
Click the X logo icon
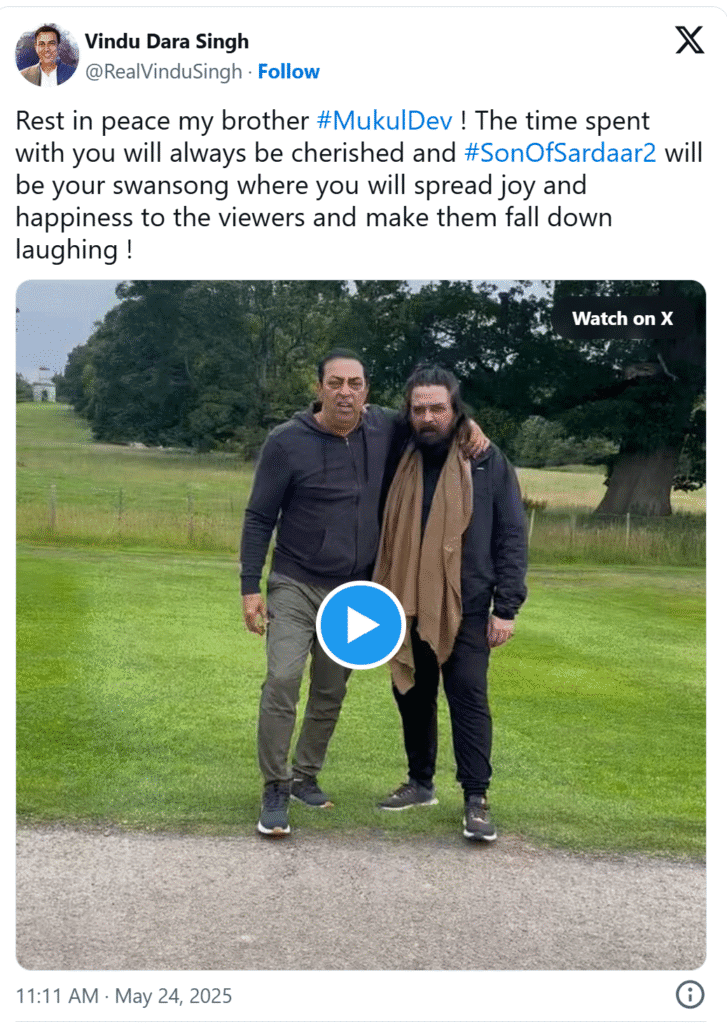(689, 40)
